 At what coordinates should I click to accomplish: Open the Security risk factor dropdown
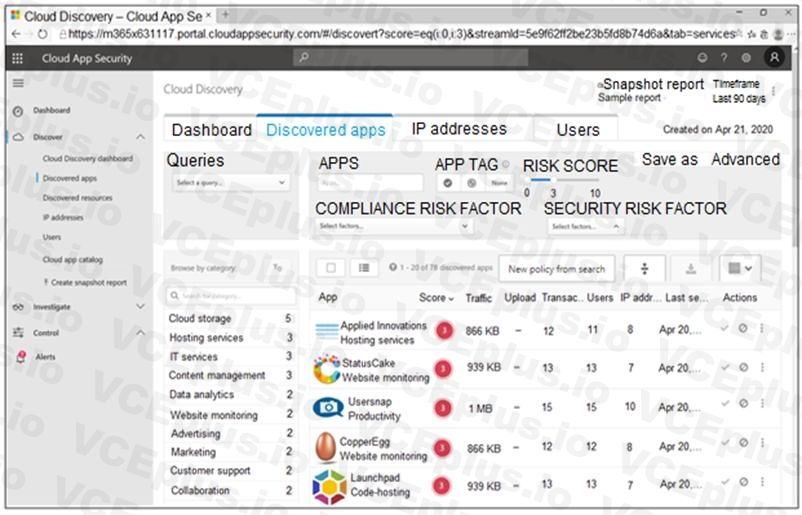click(x=585, y=226)
